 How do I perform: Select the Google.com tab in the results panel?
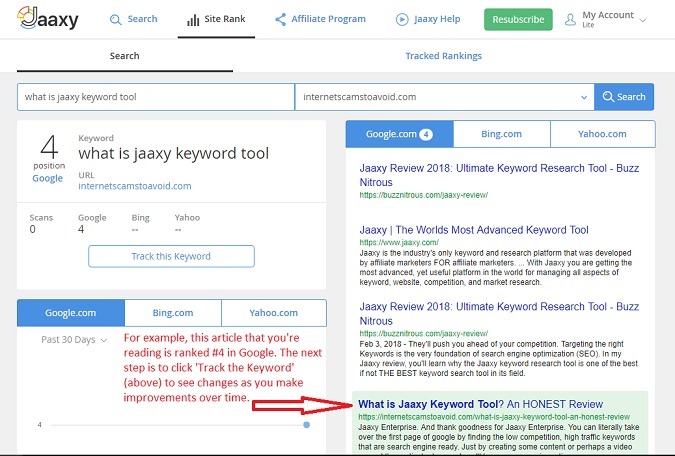click(x=399, y=134)
